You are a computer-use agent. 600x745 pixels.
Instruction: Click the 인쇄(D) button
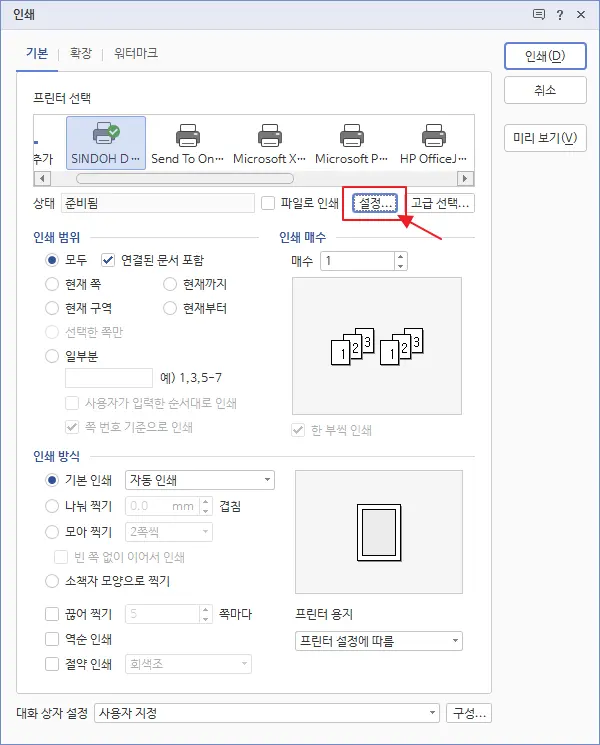click(545, 56)
